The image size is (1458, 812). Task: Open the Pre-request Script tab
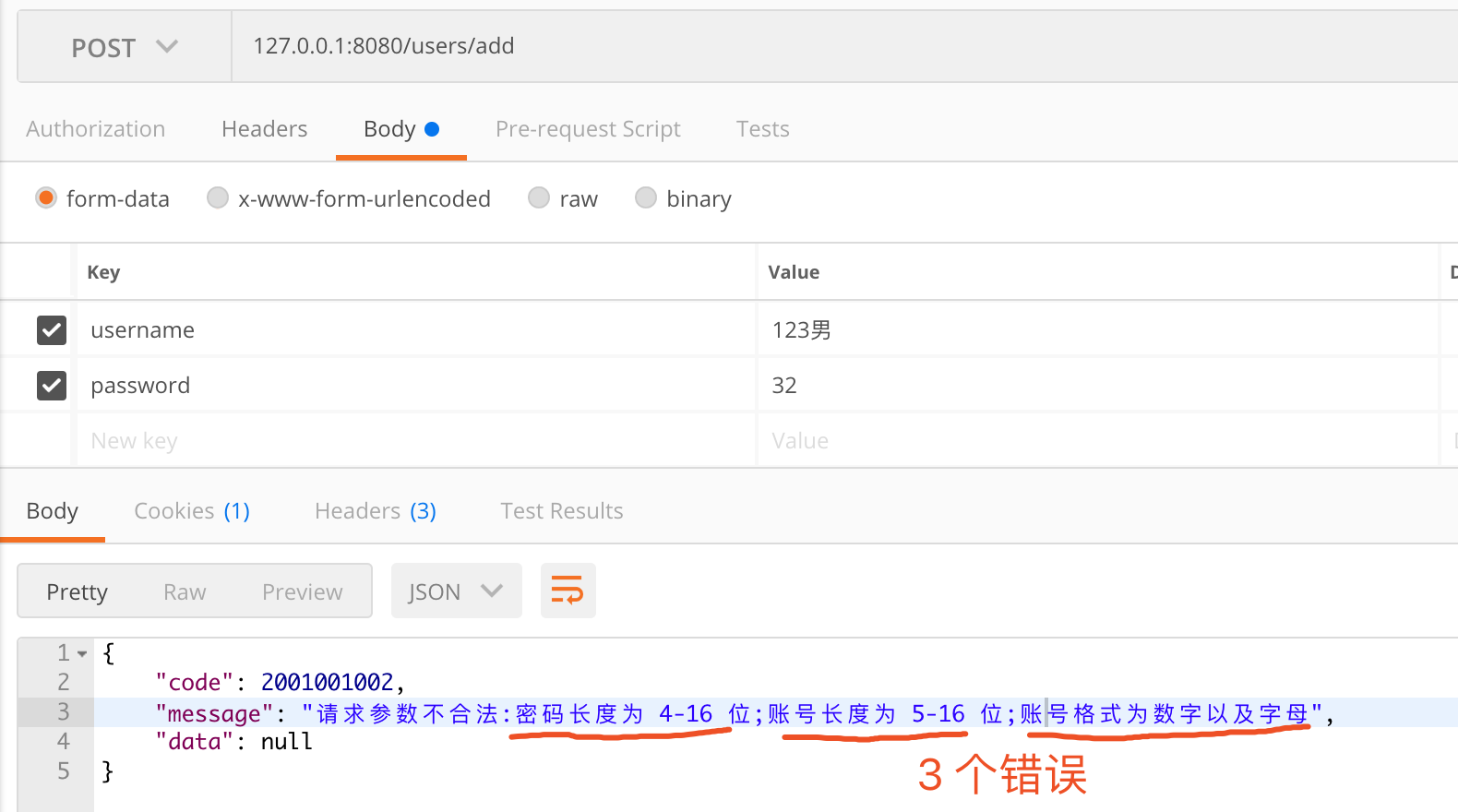588,129
